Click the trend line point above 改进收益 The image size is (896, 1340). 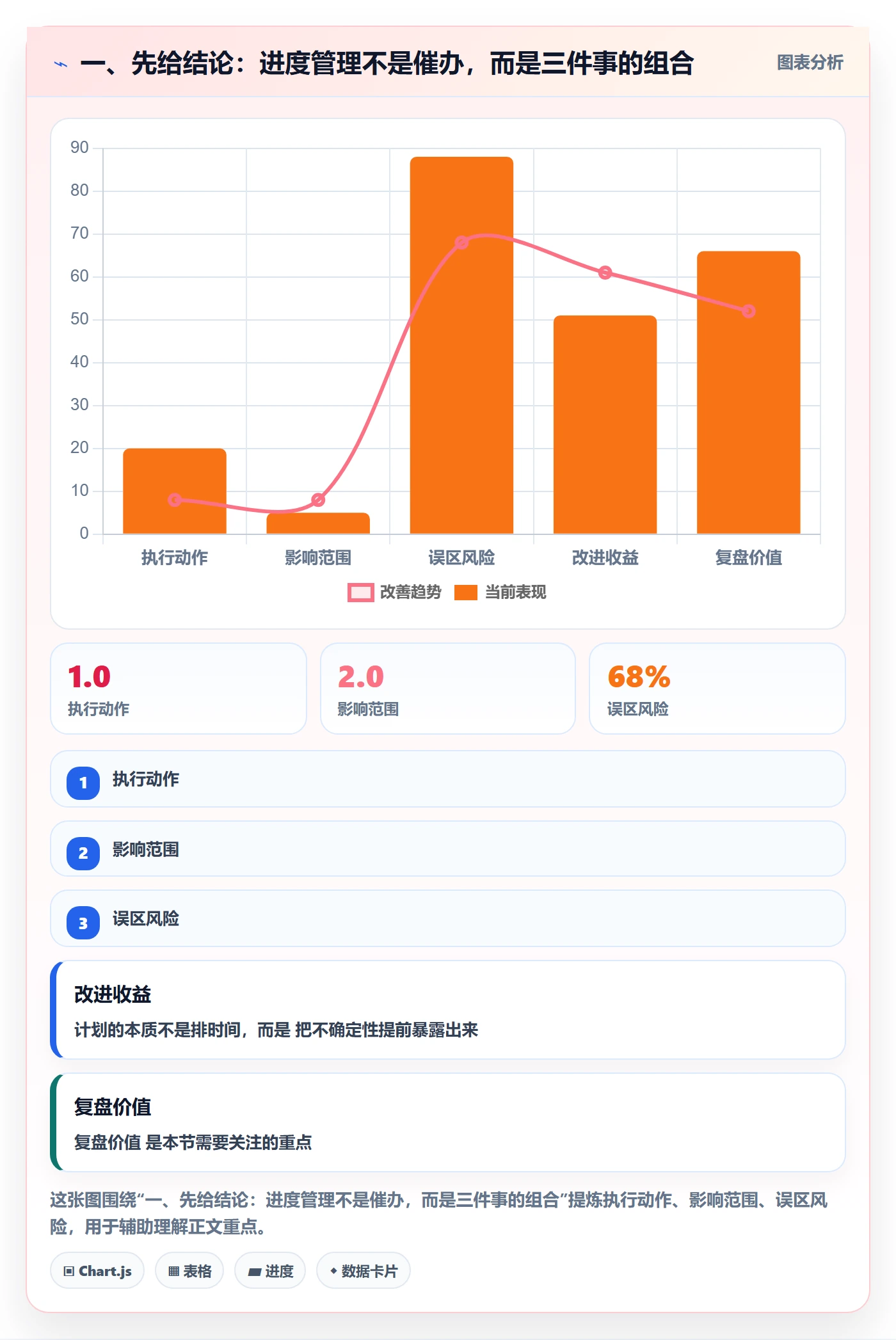click(605, 273)
